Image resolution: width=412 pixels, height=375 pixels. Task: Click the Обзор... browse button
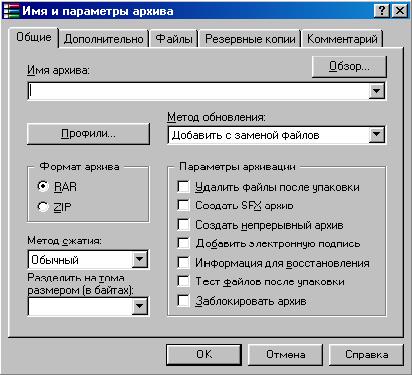(x=349, y=66)
